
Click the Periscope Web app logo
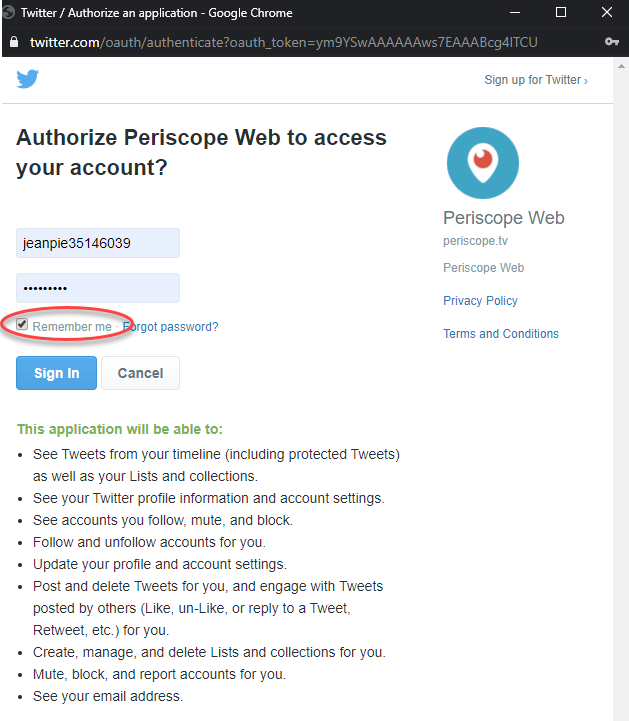click(483, 163)
